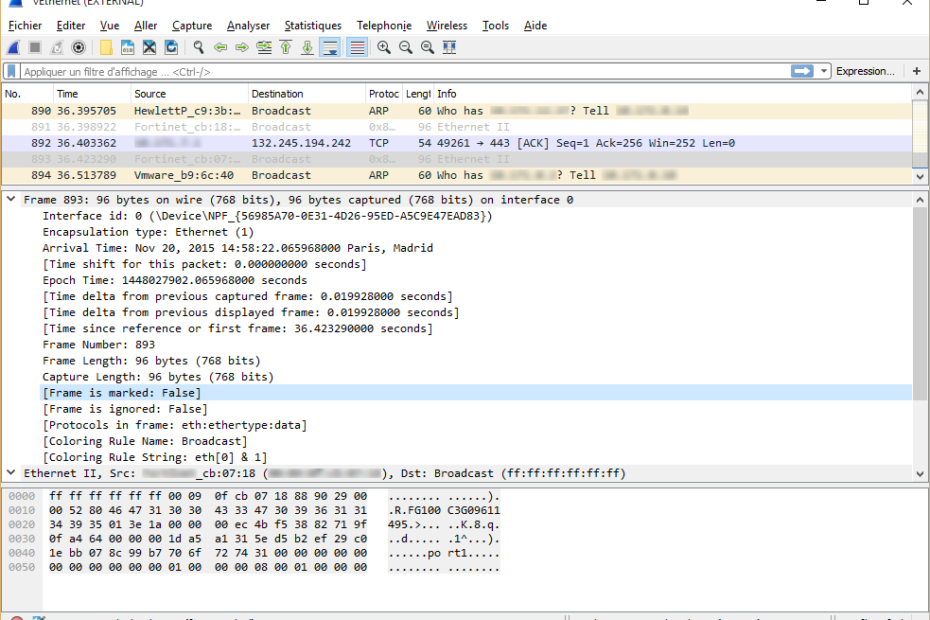This screenshot has width=930, height=620.
Task: Save the capture file
Action: click(x=128, y=47)
